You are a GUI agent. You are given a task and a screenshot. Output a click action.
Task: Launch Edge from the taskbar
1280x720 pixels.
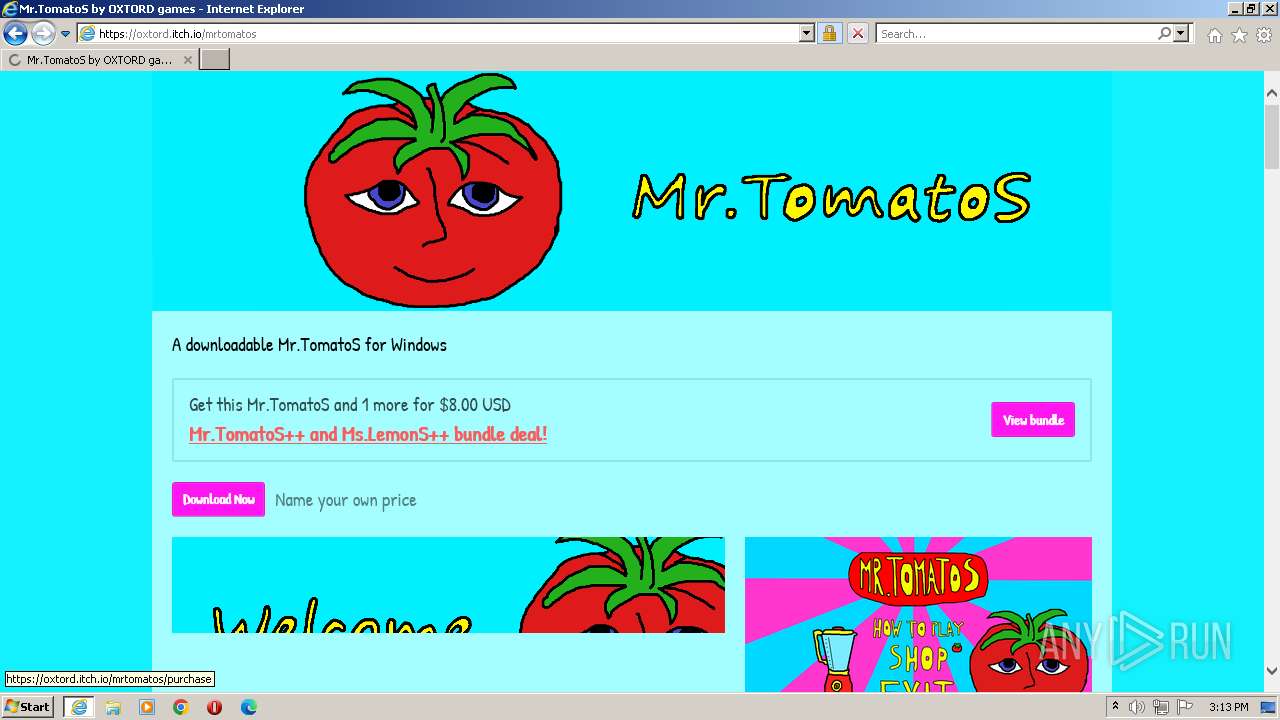(249, 707)
